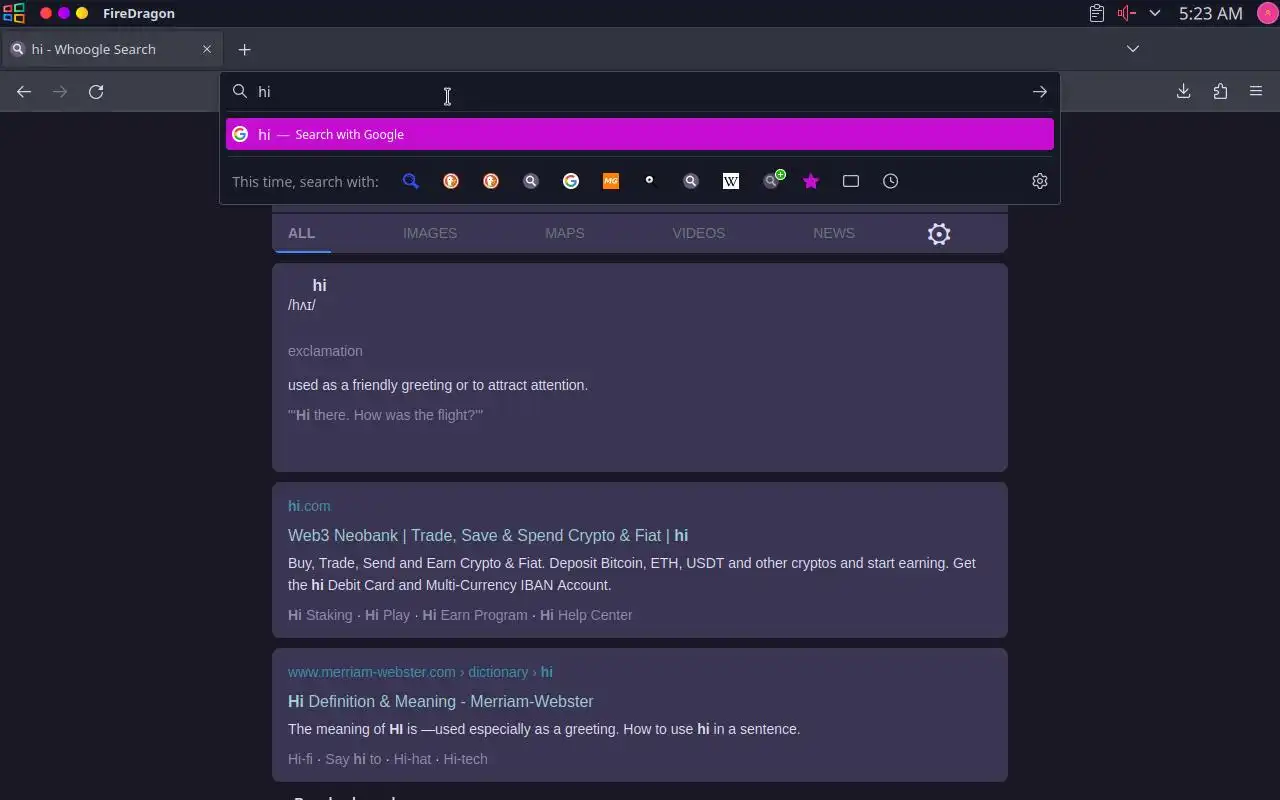Search with the small dot engine icon
Image resolution: width=1280 pixels, height=800 pixels.
coord(650,181)
